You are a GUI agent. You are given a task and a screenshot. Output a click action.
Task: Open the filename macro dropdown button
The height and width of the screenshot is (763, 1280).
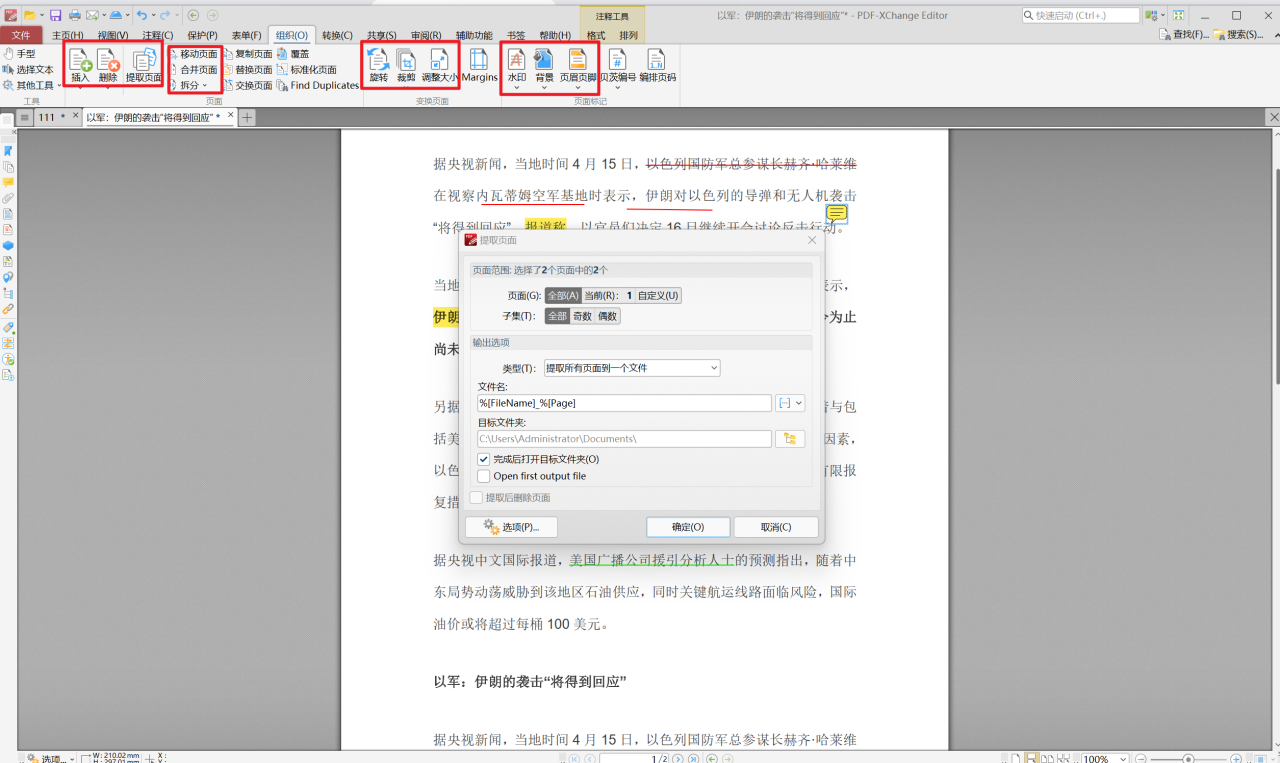791,403
